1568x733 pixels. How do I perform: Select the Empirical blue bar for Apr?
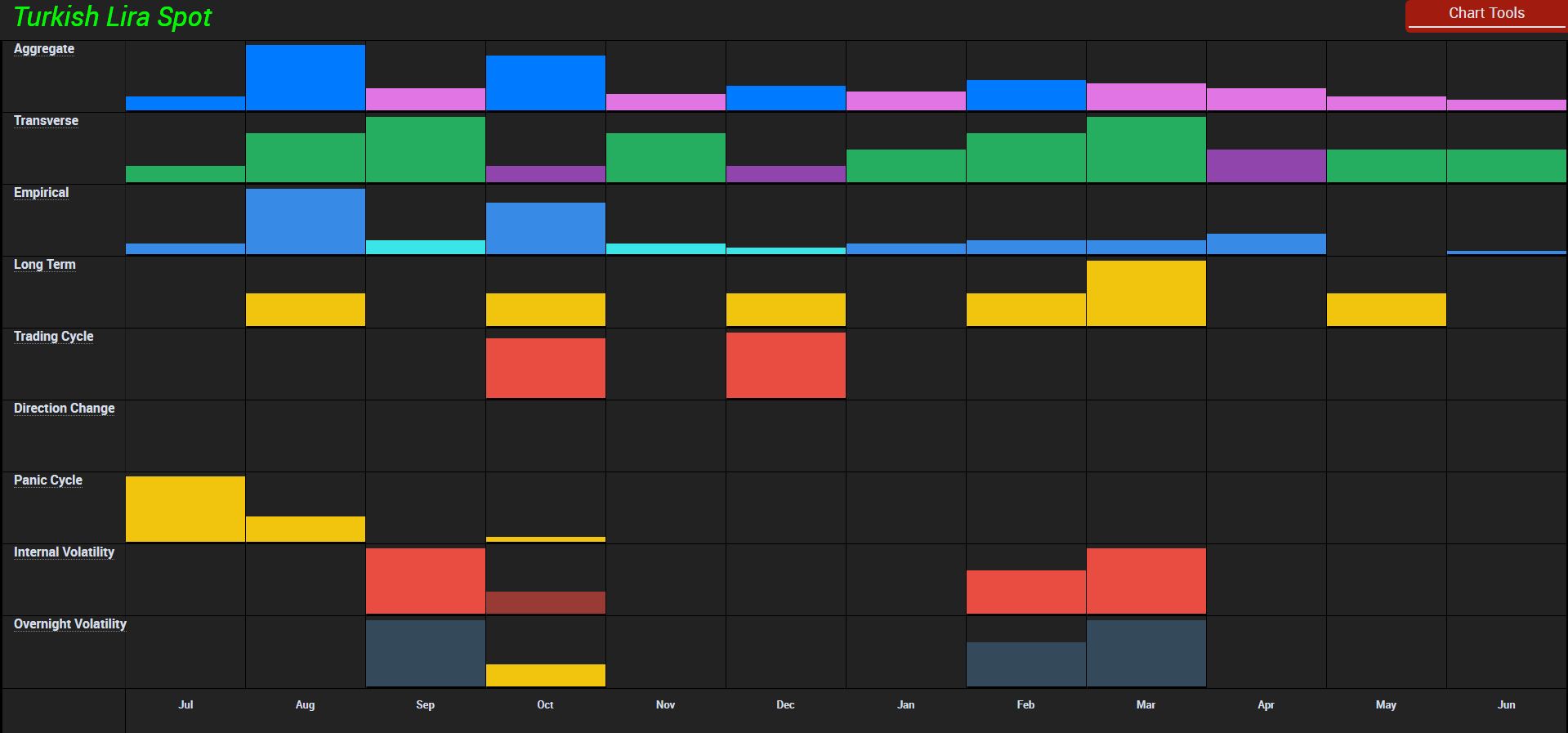(x=1266, y=244)
